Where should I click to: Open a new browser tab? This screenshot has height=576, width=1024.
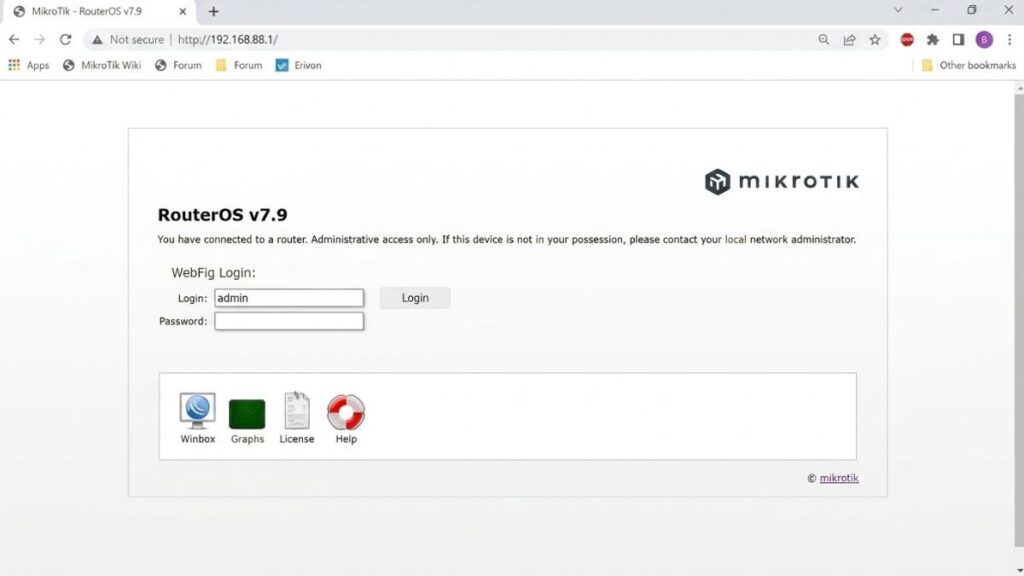tap(214, 11)
